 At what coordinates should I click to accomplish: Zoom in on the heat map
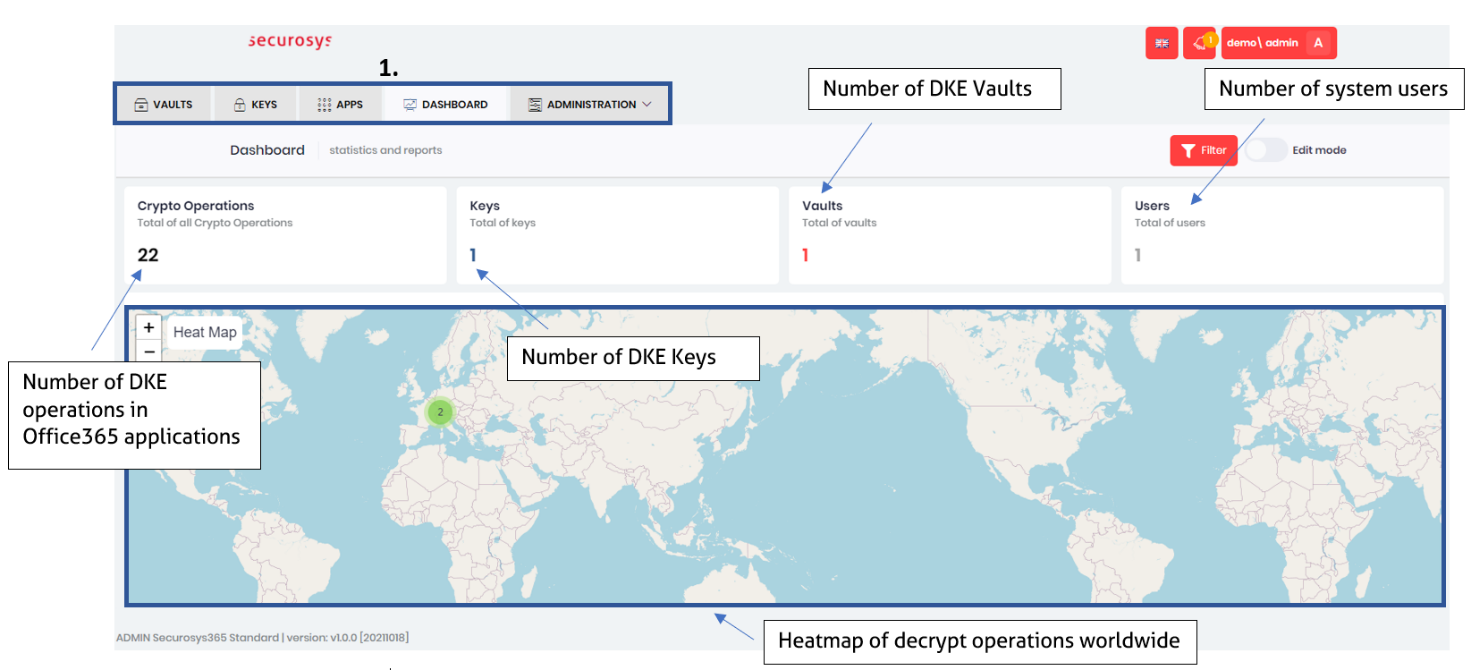[x=148, y=327]
